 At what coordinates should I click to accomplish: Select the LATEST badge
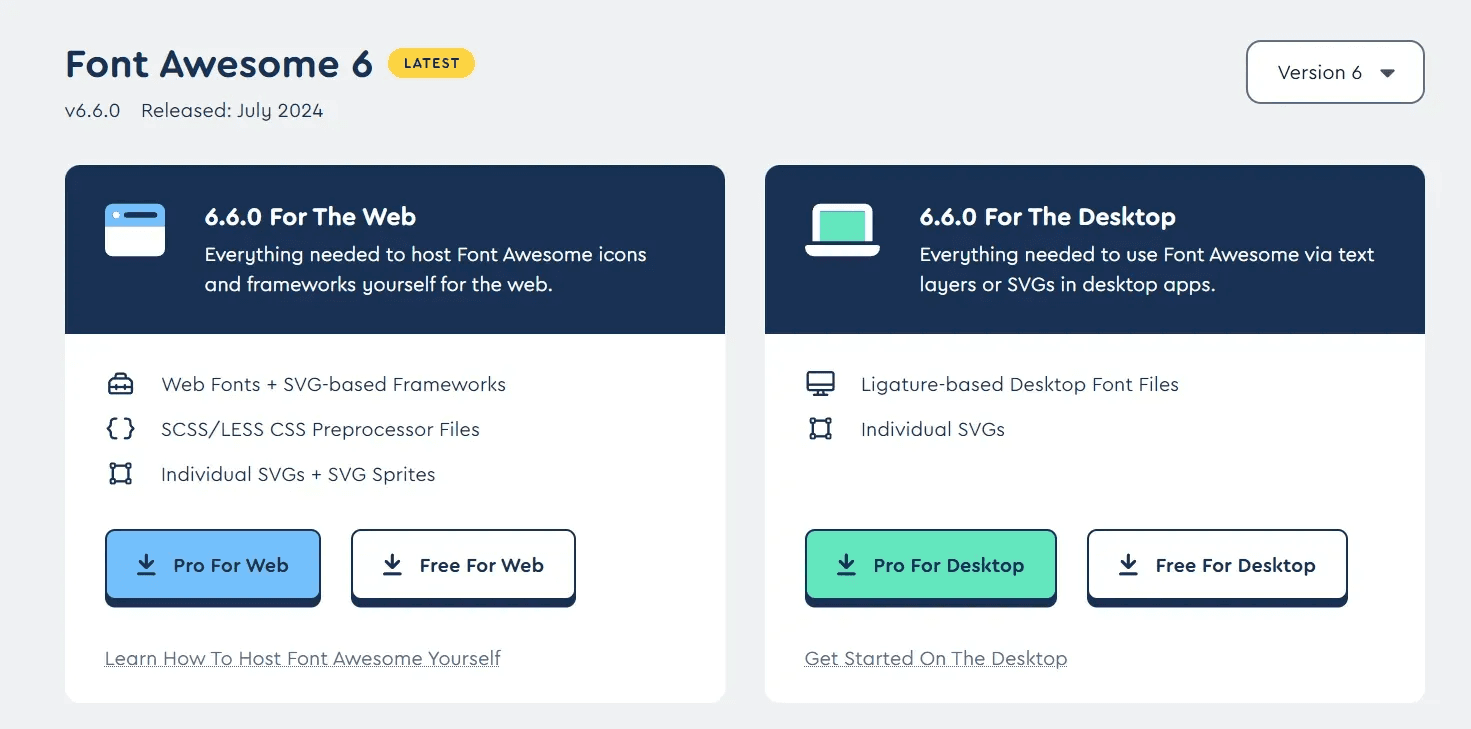click(x=431, y=63)
